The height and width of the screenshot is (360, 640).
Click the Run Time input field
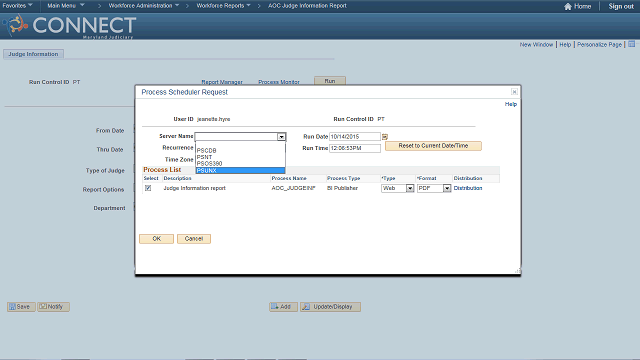355,148
